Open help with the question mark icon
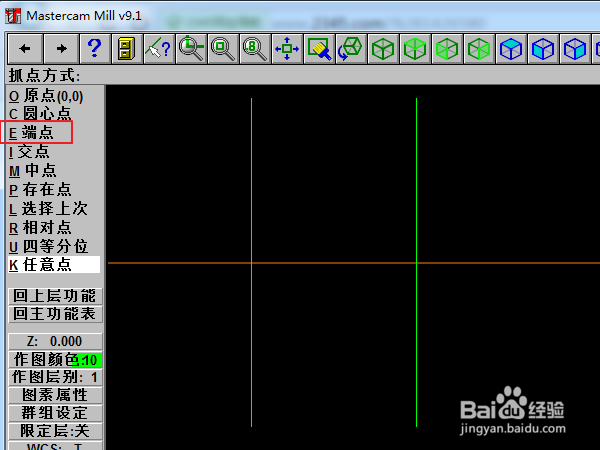The width and height of the screenshot is (600, 450). click(95, 49)
